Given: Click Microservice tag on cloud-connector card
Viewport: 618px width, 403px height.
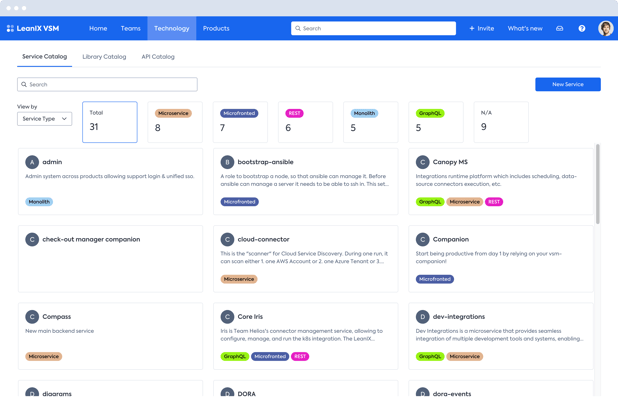Looking at the screenshot, I should click(239, 279).
